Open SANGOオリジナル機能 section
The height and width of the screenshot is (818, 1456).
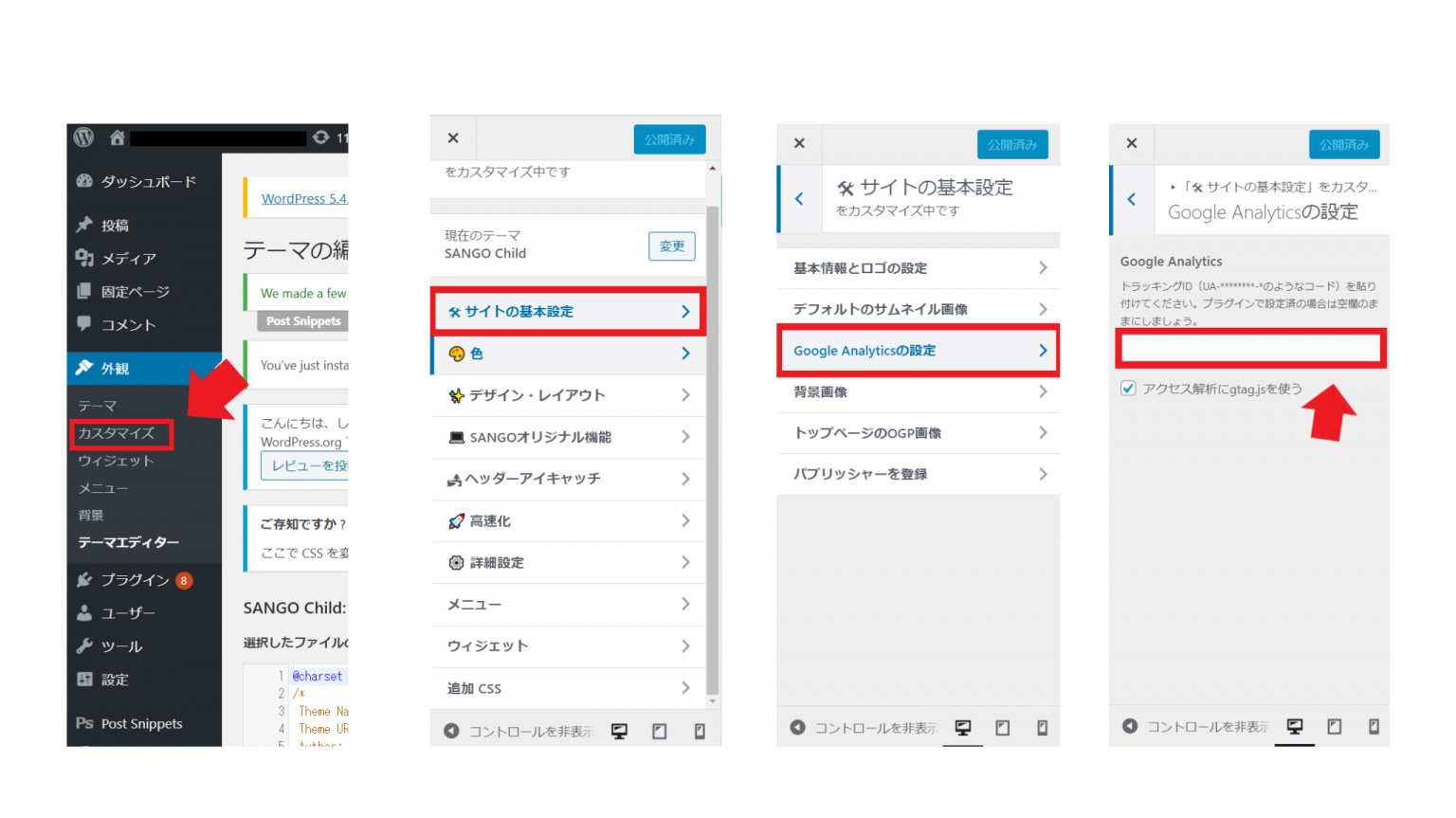(569, 437)
